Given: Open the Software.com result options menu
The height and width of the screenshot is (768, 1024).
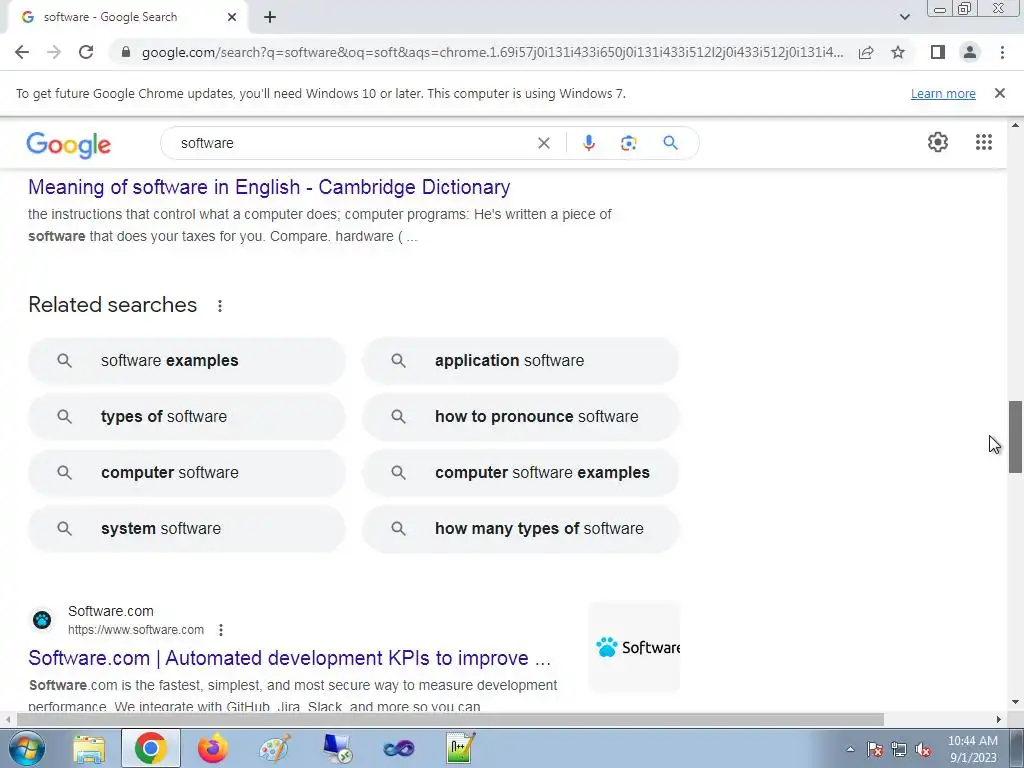Looking at the screenshot, I should point(221,630).
